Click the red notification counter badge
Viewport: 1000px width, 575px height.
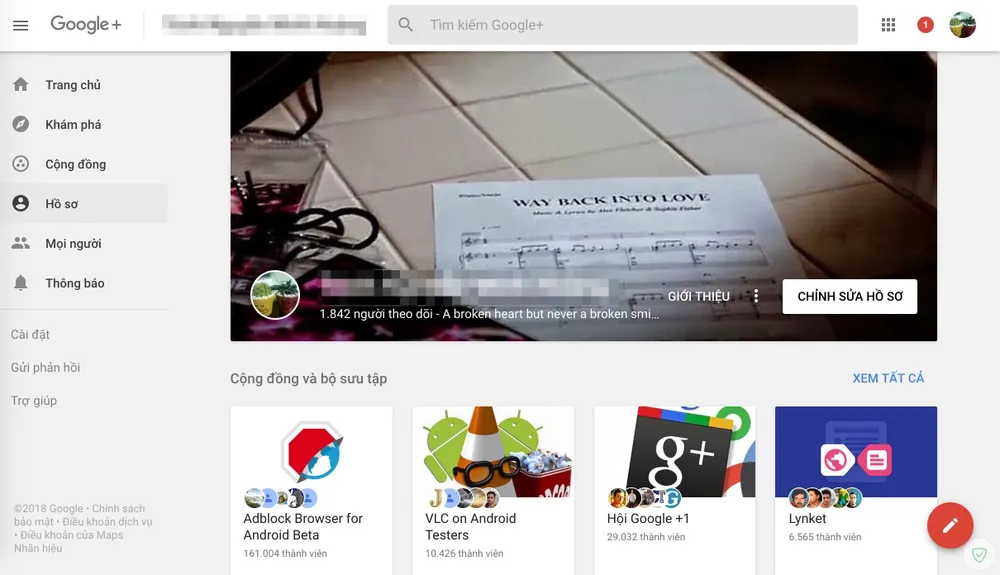[925, 25]
